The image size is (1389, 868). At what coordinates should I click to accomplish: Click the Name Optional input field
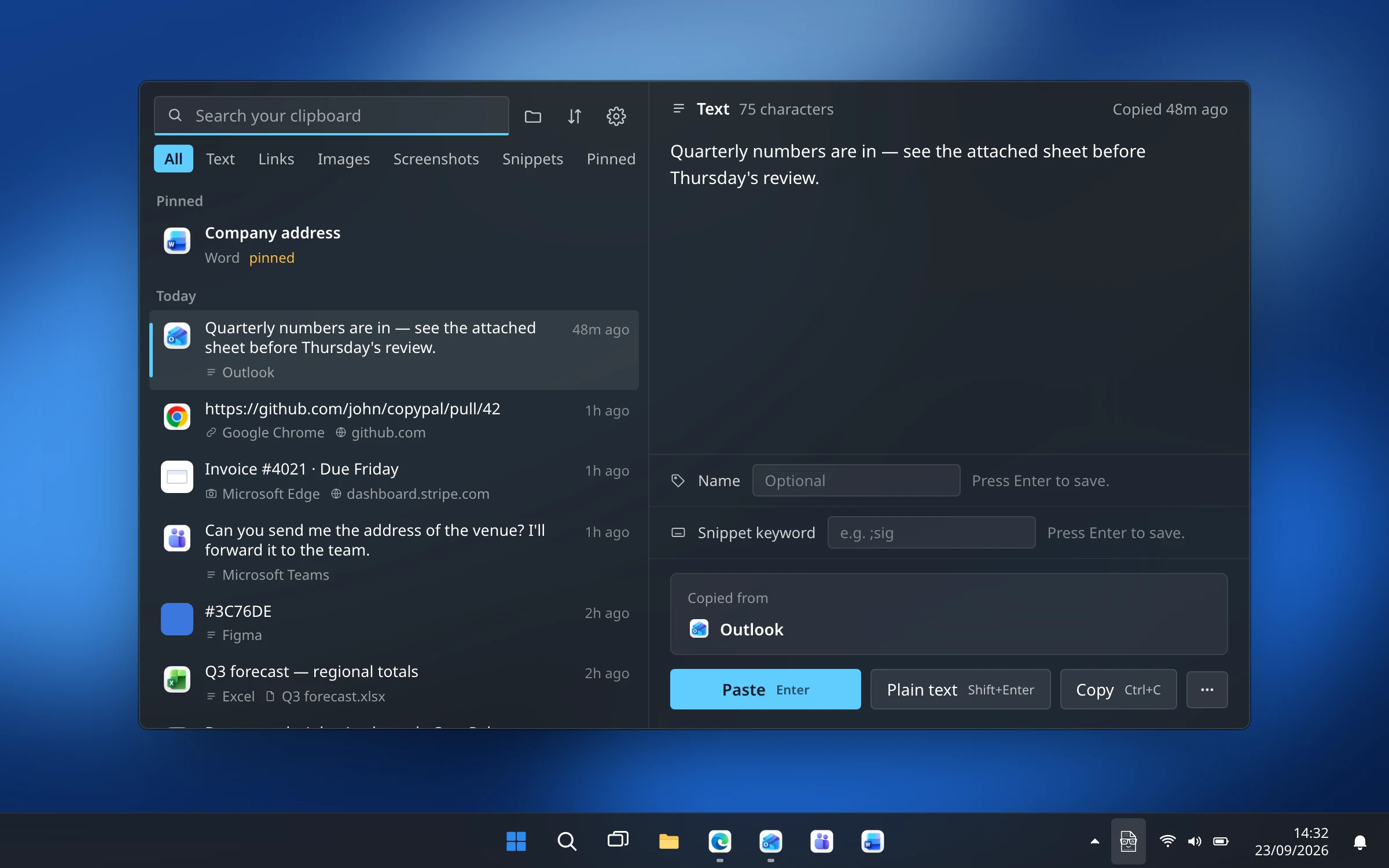pyautogui.click(x=856, y=480)
